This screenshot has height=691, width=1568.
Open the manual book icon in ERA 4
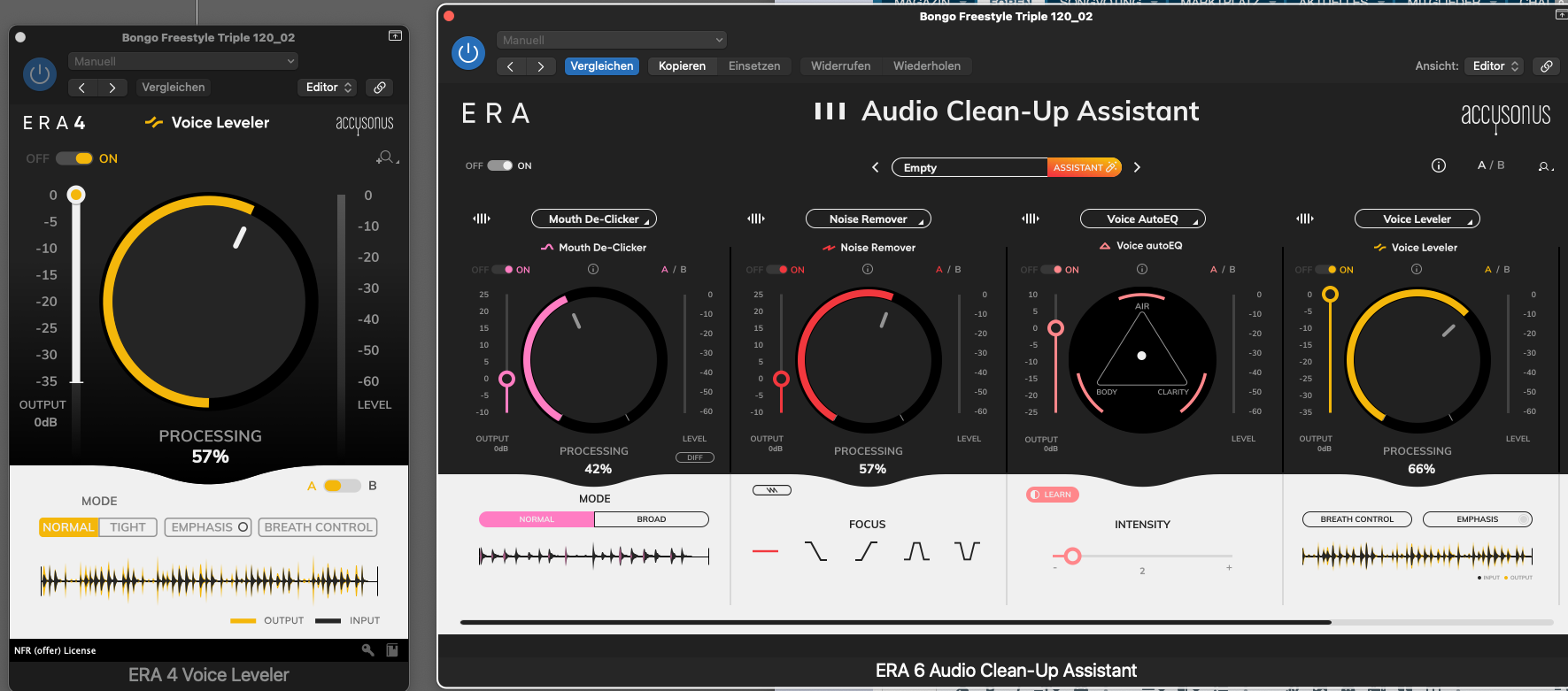click(392, 650)
